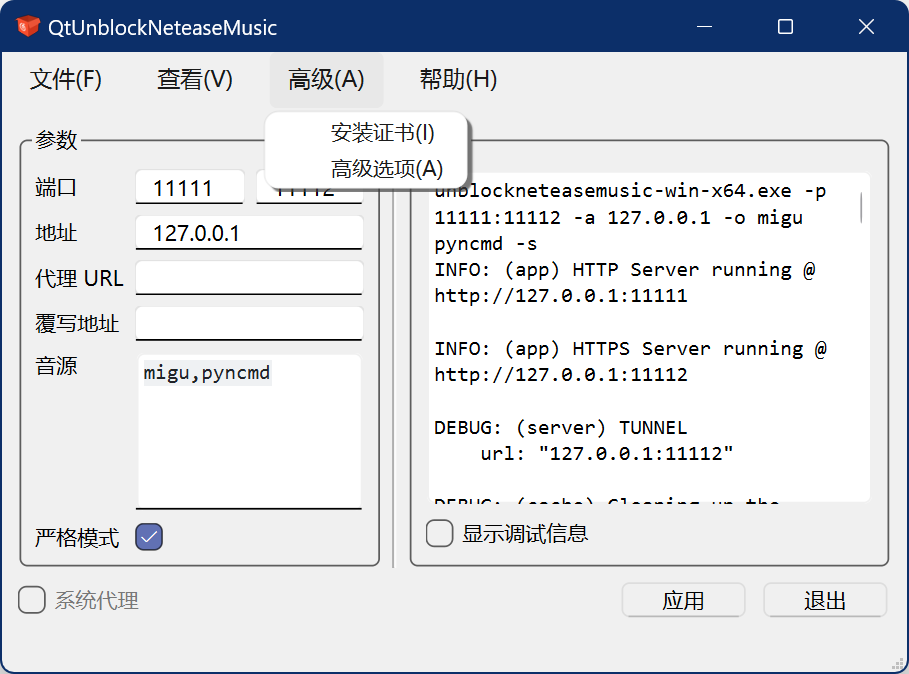Open the 帮助(H) menu
This screenshot has height=674, width=909.
coord(458,80)
